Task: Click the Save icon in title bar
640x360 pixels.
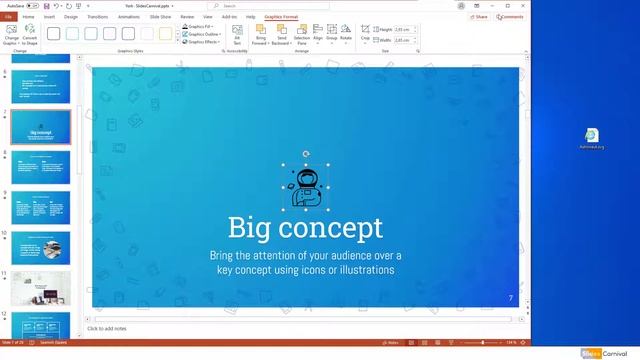Action: click(47, 6)
